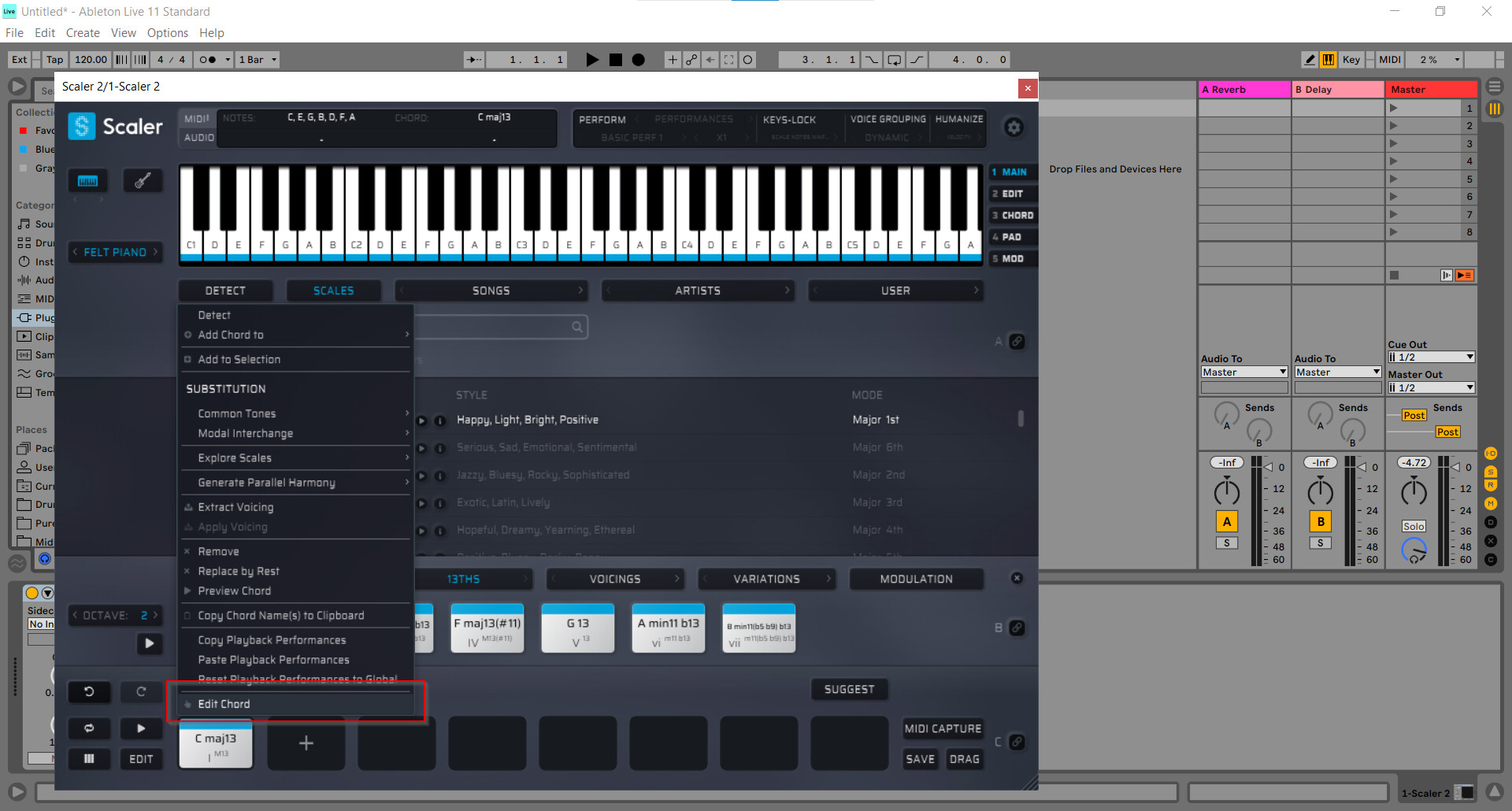
Task: Stop Ableton transport playback
Action: point(616,59)
